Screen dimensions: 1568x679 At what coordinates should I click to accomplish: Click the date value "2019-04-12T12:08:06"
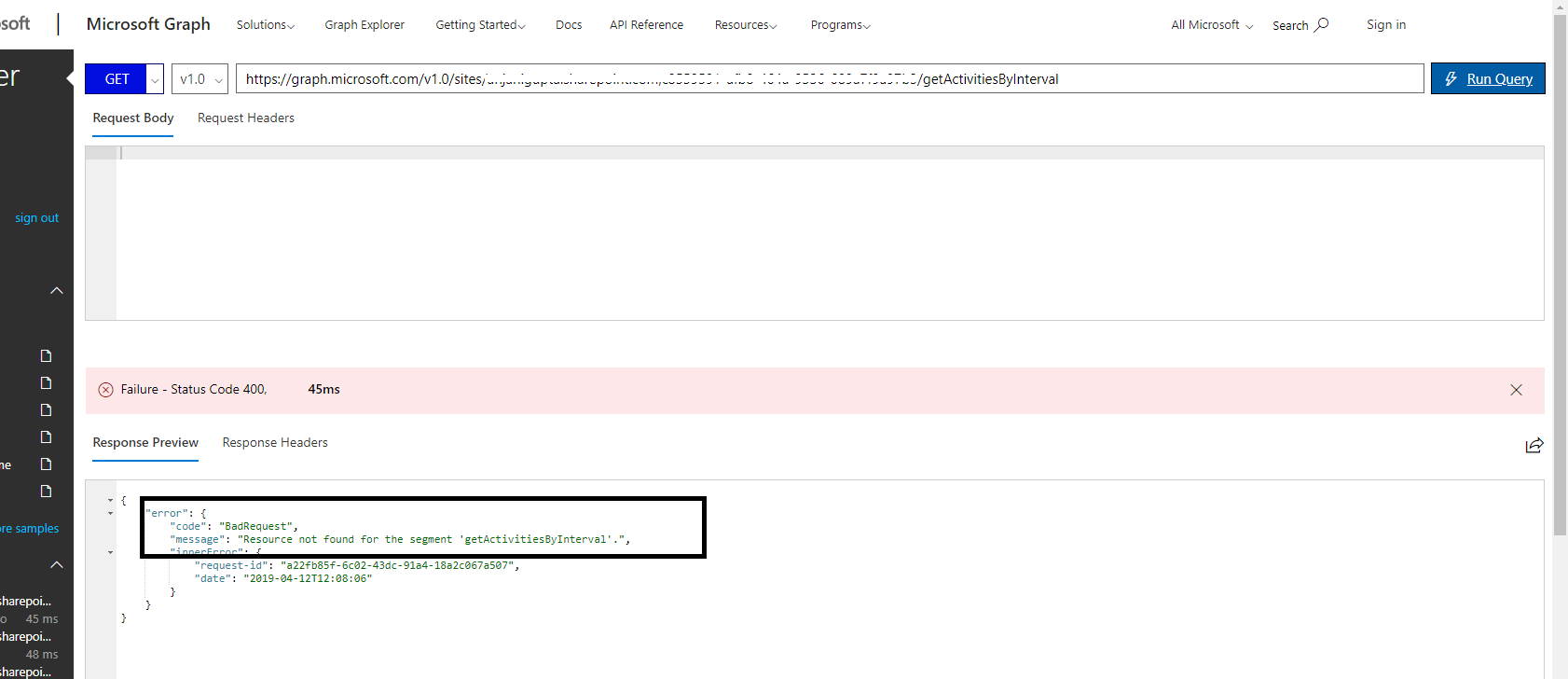pos(308,578)
